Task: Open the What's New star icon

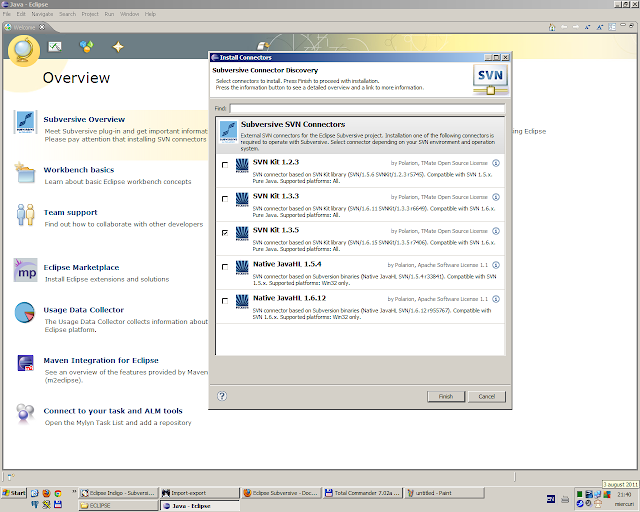Action: coord(118,47)
